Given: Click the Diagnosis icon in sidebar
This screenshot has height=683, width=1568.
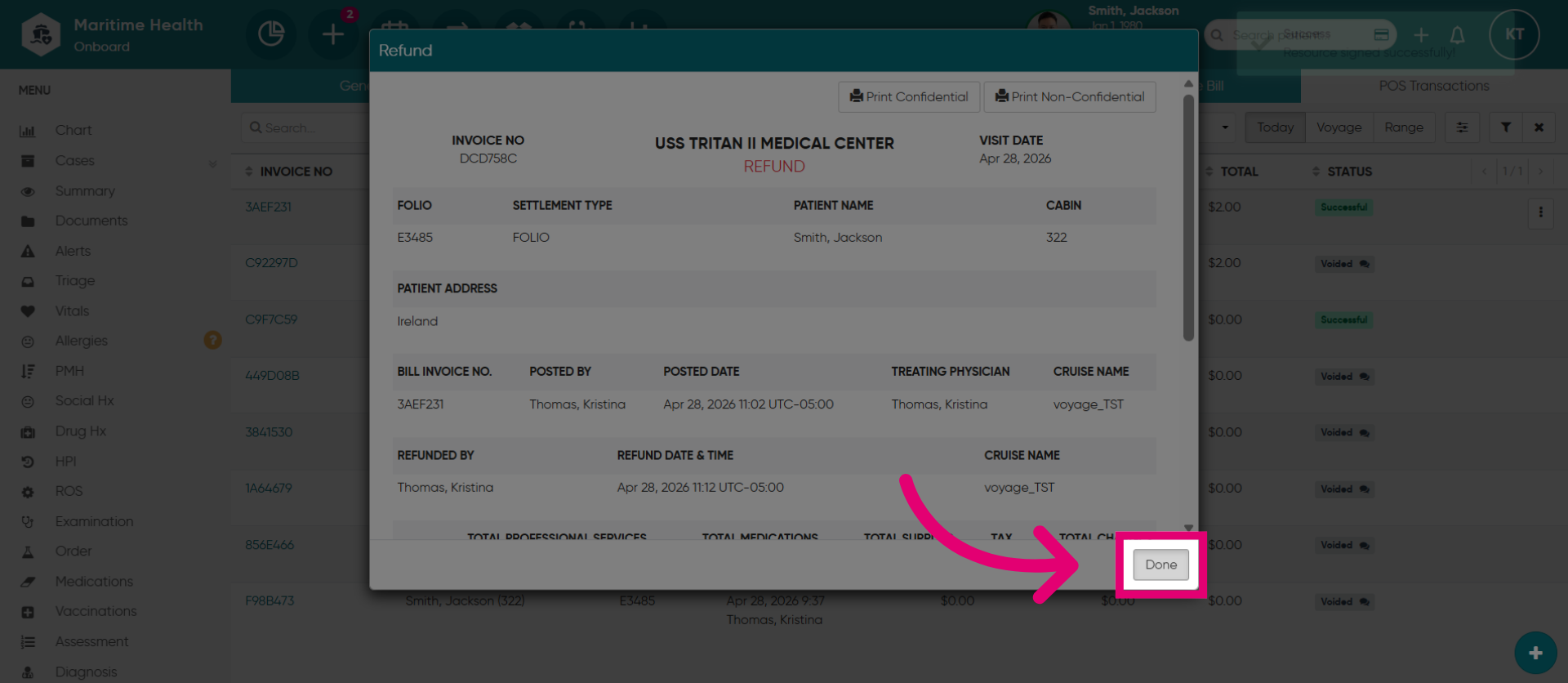Looking at the screenshot, I should coord(28,672).
